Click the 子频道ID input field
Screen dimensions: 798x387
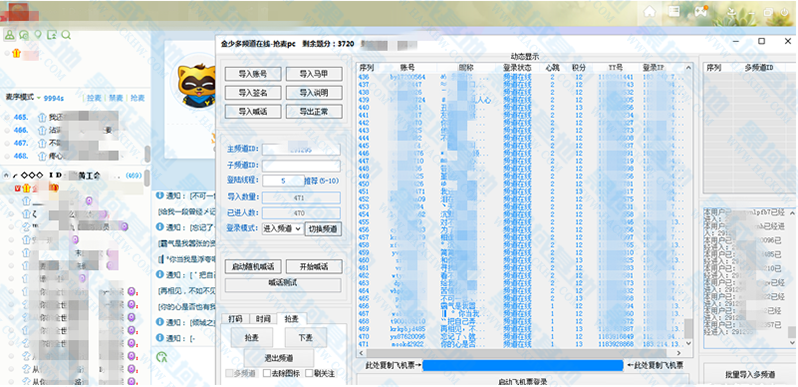tap(301, 165)
